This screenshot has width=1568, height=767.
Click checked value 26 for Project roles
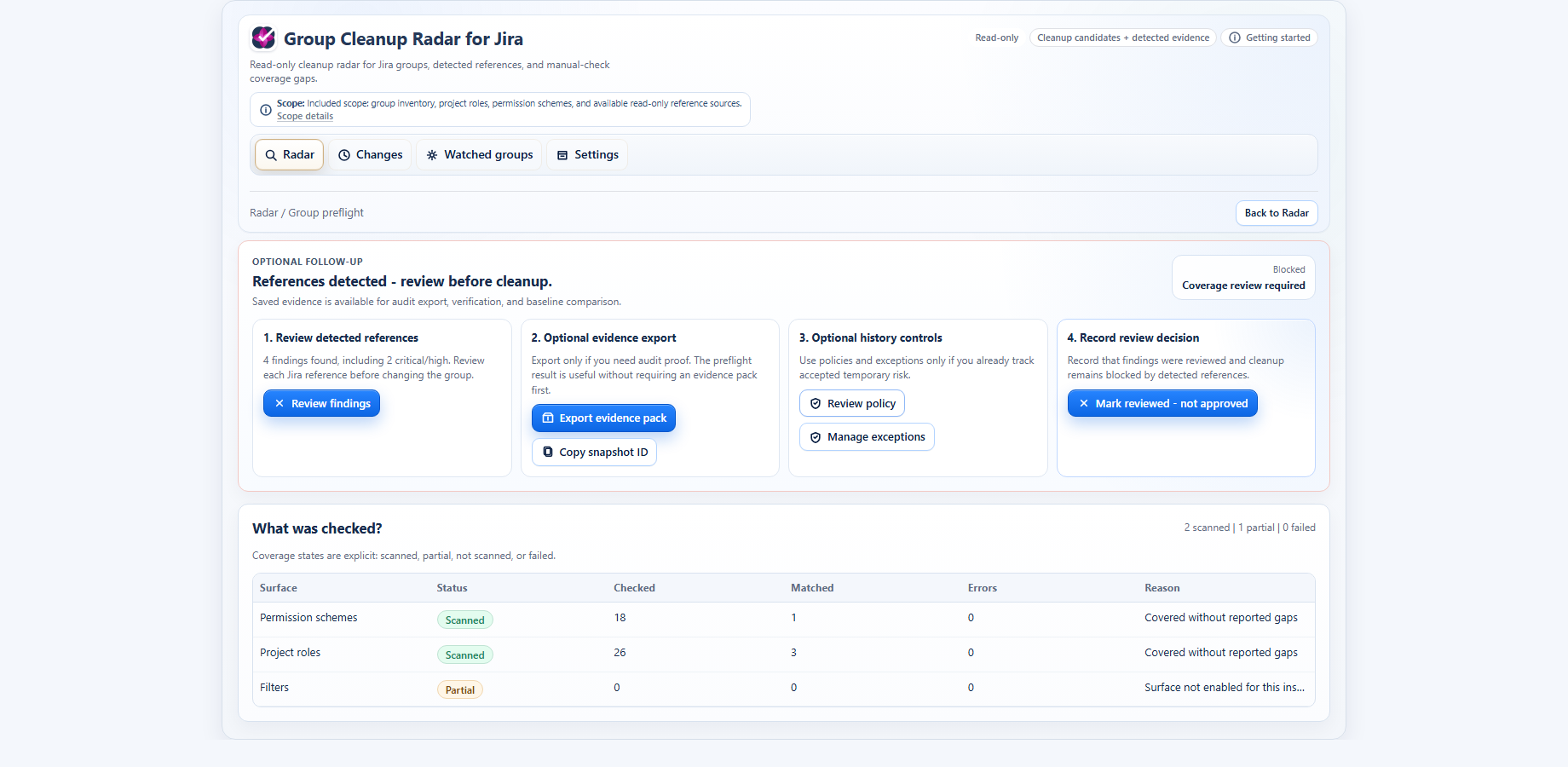(x=620, y=653)
